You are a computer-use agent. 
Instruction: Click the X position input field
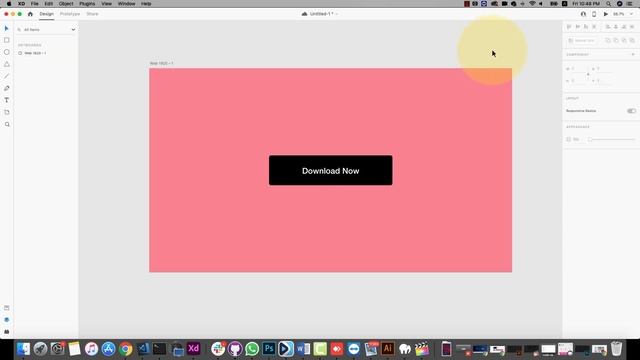coord(603,69)
